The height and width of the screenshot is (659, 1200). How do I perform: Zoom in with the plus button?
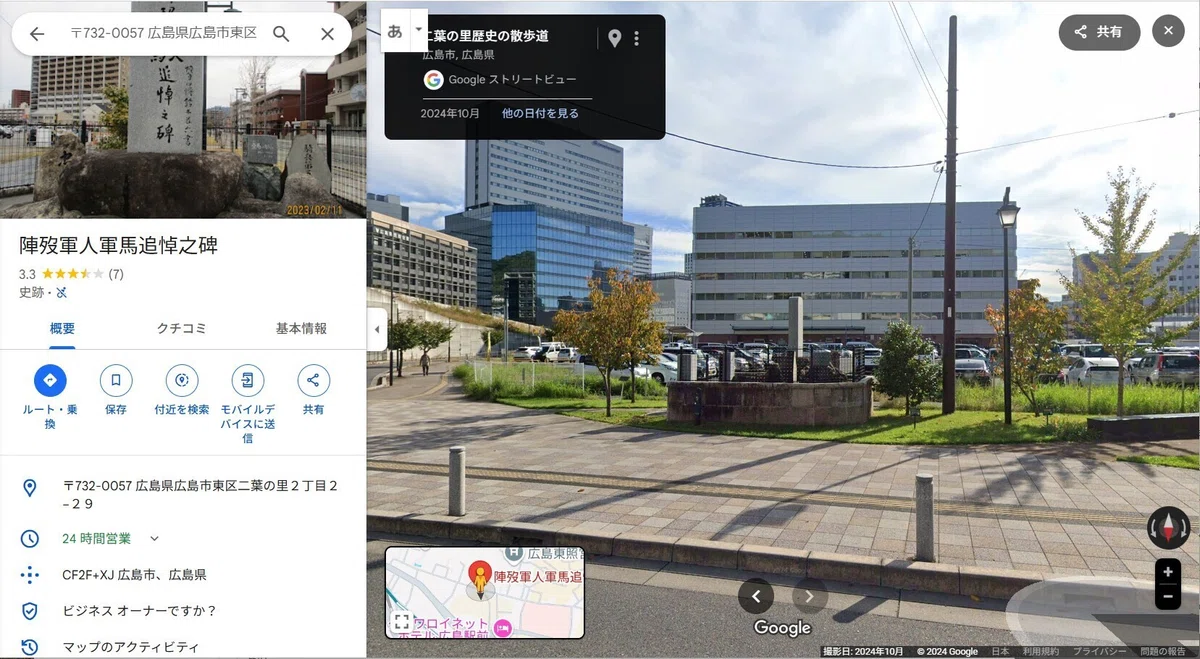[1168, 573]
